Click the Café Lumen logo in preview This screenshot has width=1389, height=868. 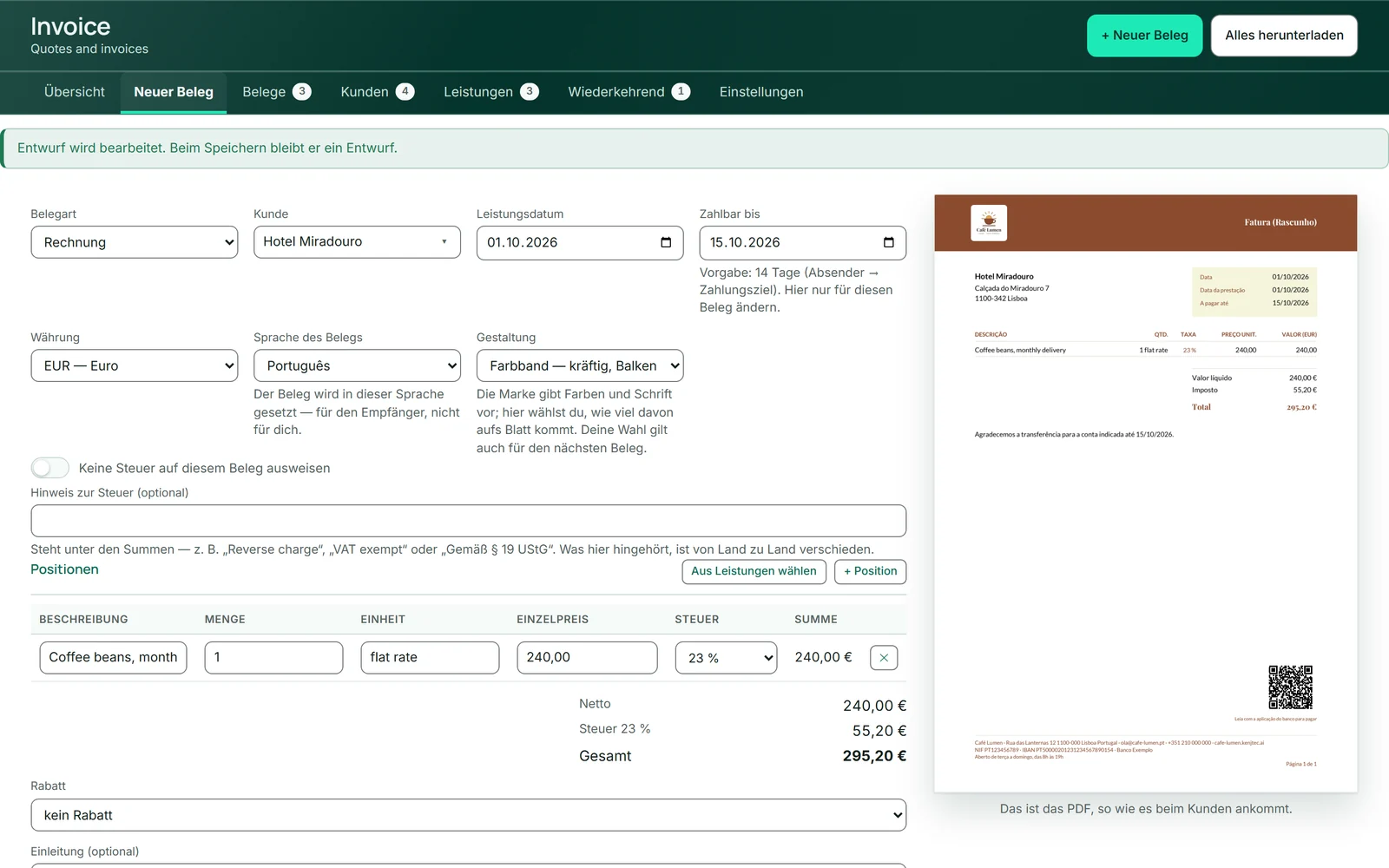989,223
